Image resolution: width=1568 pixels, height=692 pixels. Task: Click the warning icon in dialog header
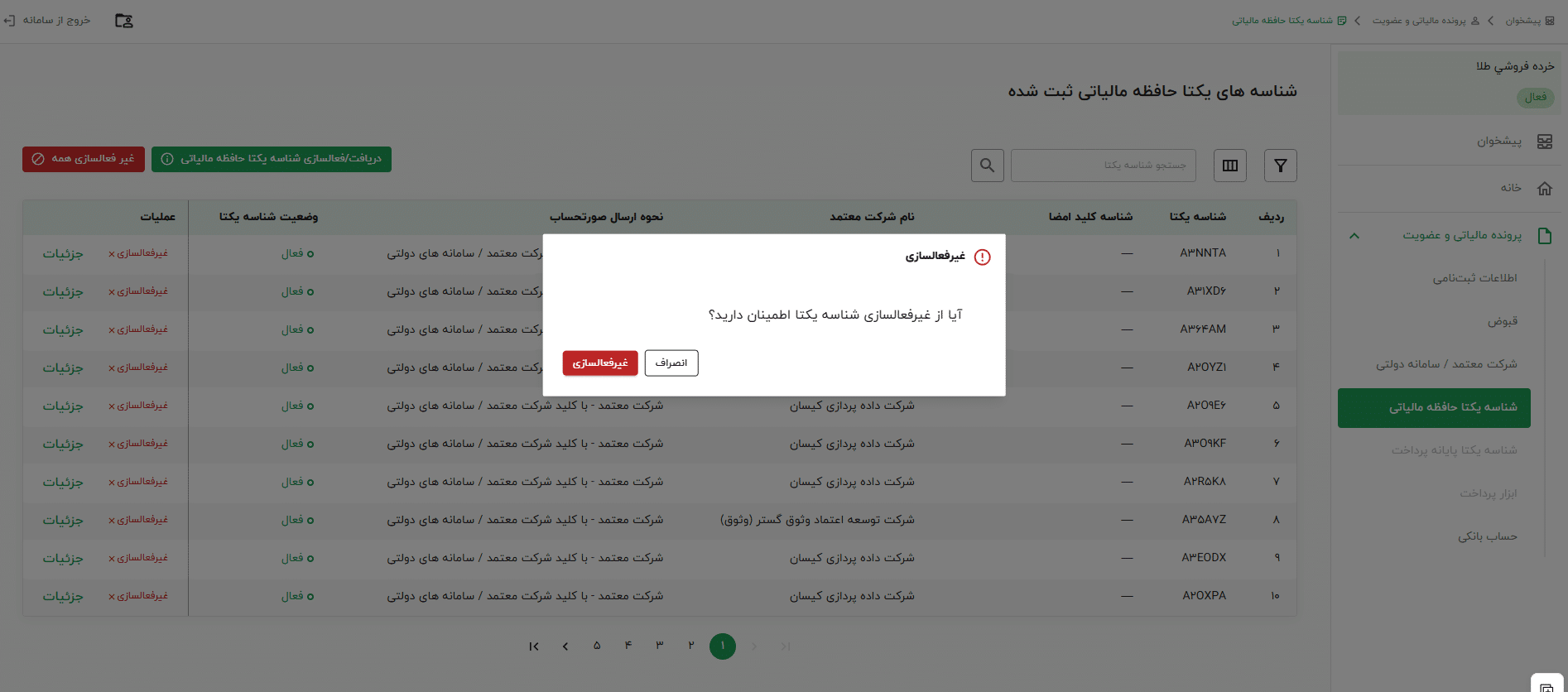(982, 257)
